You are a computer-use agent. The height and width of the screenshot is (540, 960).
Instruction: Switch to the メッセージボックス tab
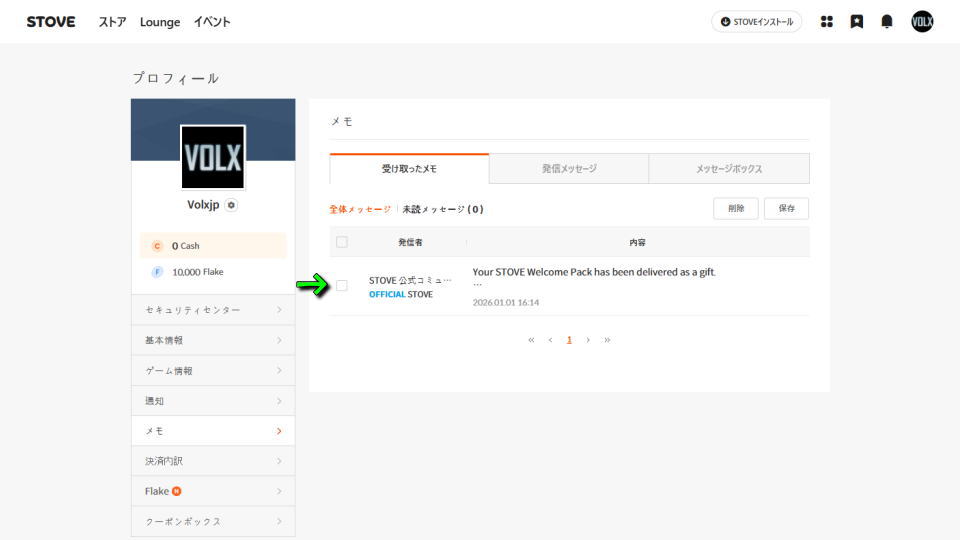click(x=729, y=169)
